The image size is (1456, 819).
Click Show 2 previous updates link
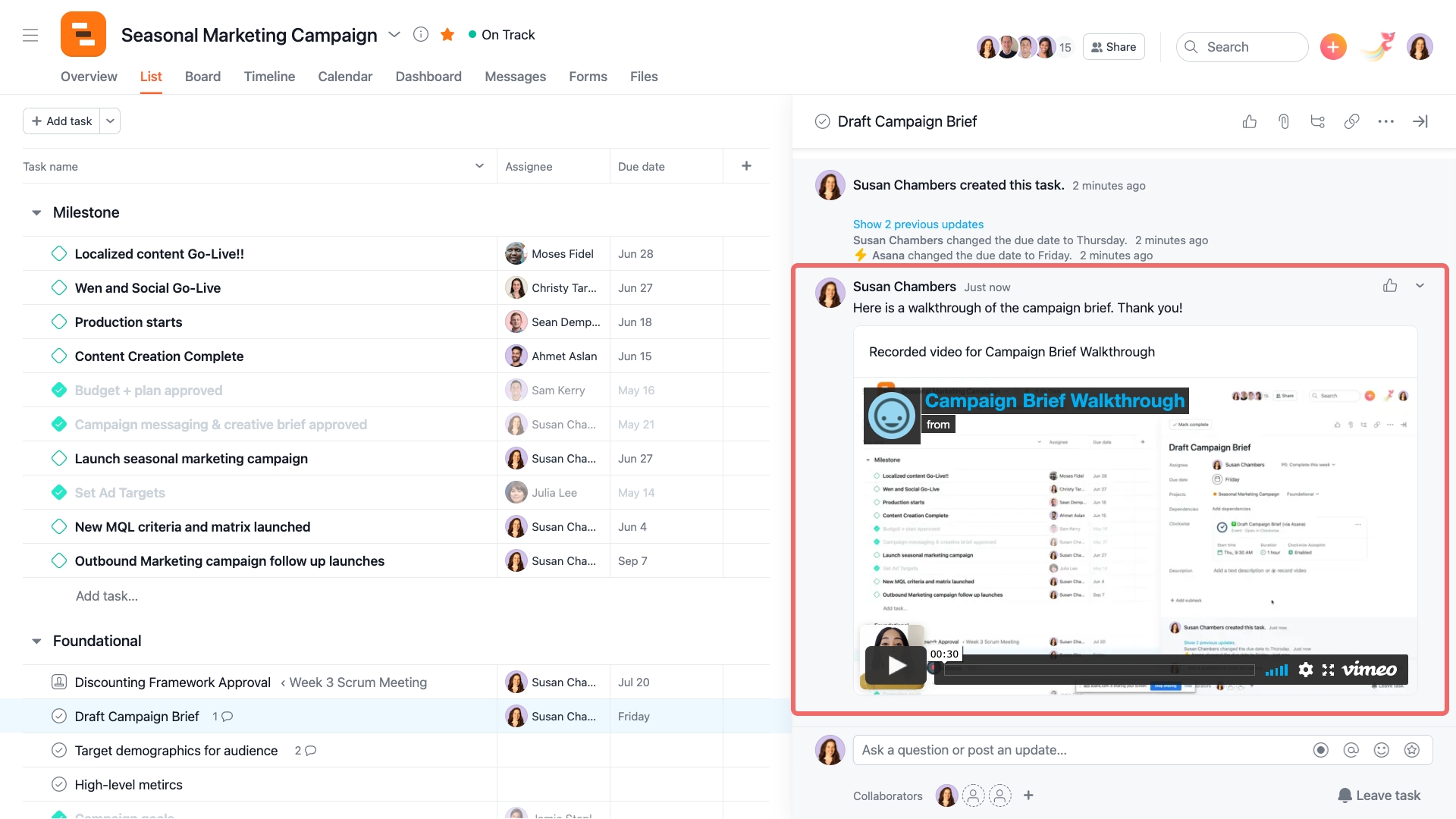(918, 224)
